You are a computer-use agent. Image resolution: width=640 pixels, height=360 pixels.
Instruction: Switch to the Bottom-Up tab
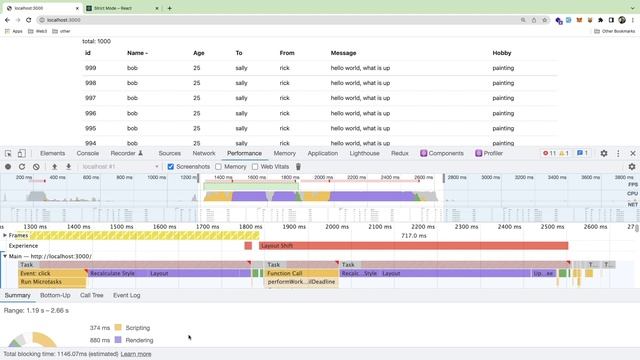point(55,296)
